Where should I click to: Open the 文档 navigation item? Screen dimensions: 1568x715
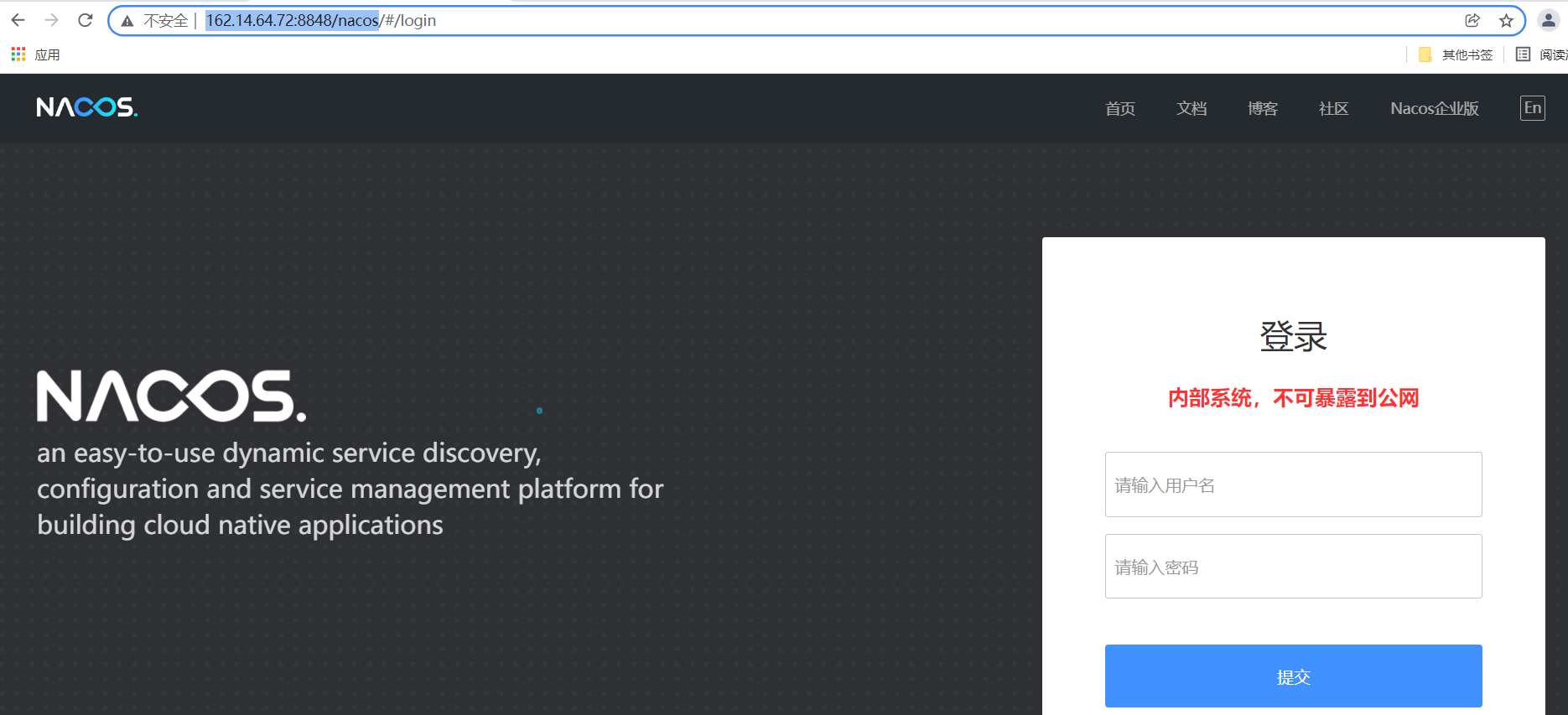click(1192, 108)
